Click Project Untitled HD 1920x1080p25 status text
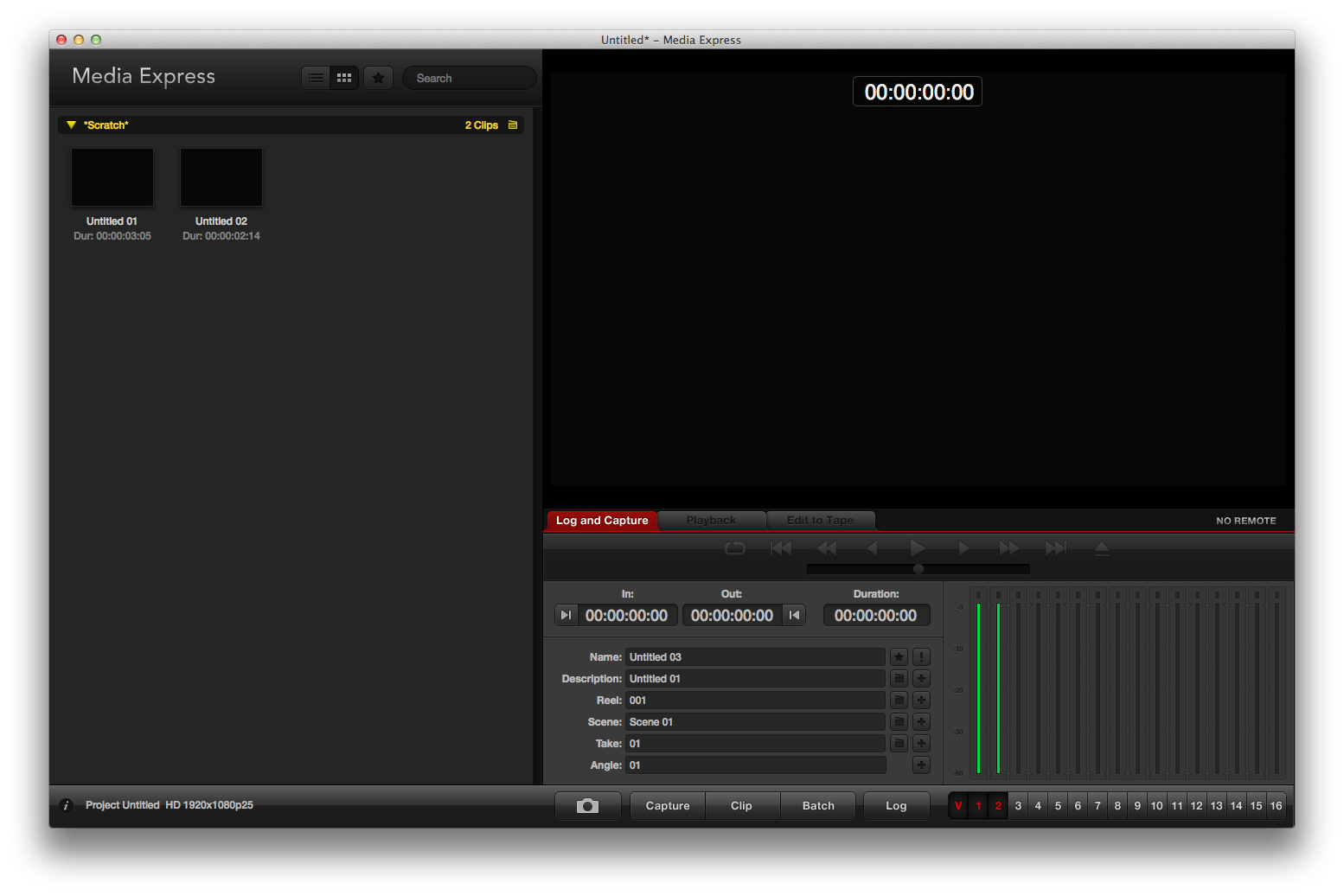Viewport: 1344px width, 896px height. (170, 805)
